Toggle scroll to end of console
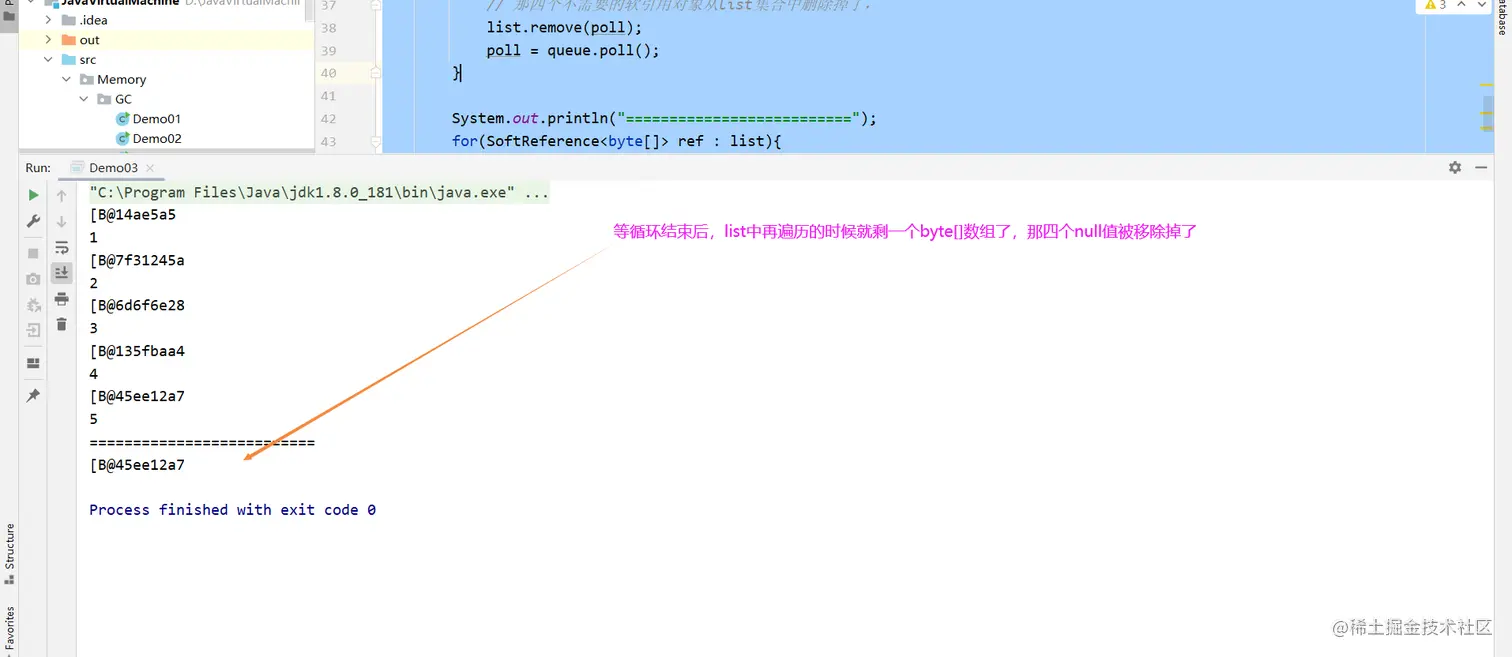 [62, 272]
